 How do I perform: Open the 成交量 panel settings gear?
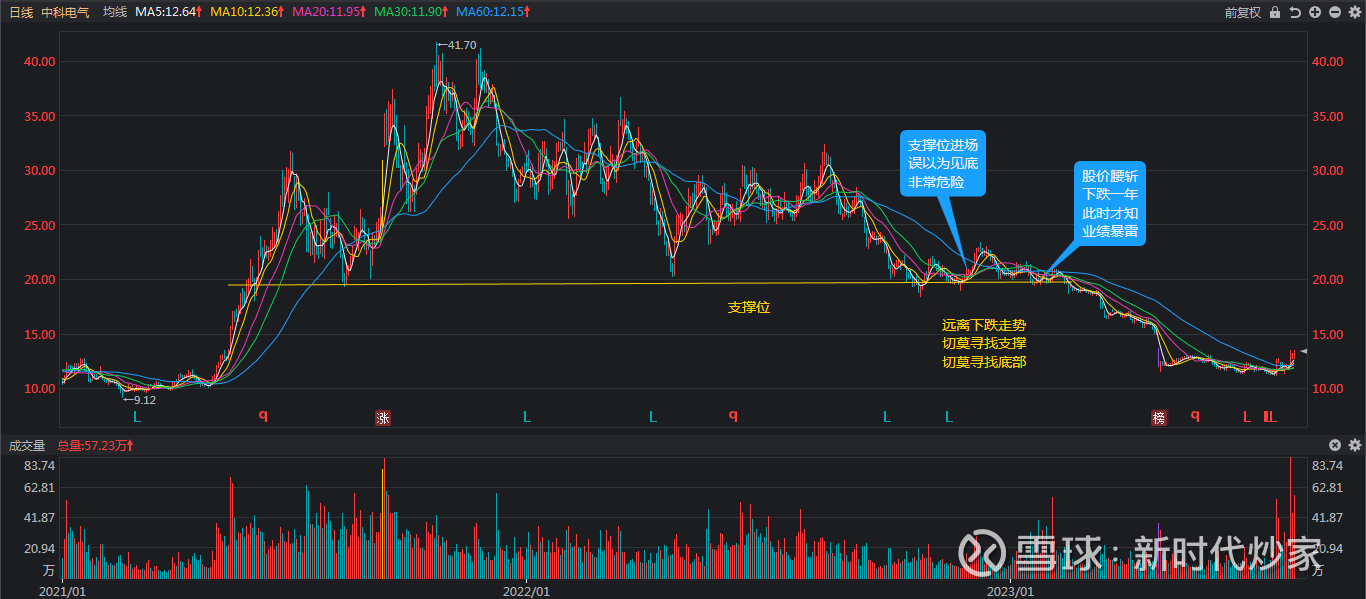[1355, 445]
